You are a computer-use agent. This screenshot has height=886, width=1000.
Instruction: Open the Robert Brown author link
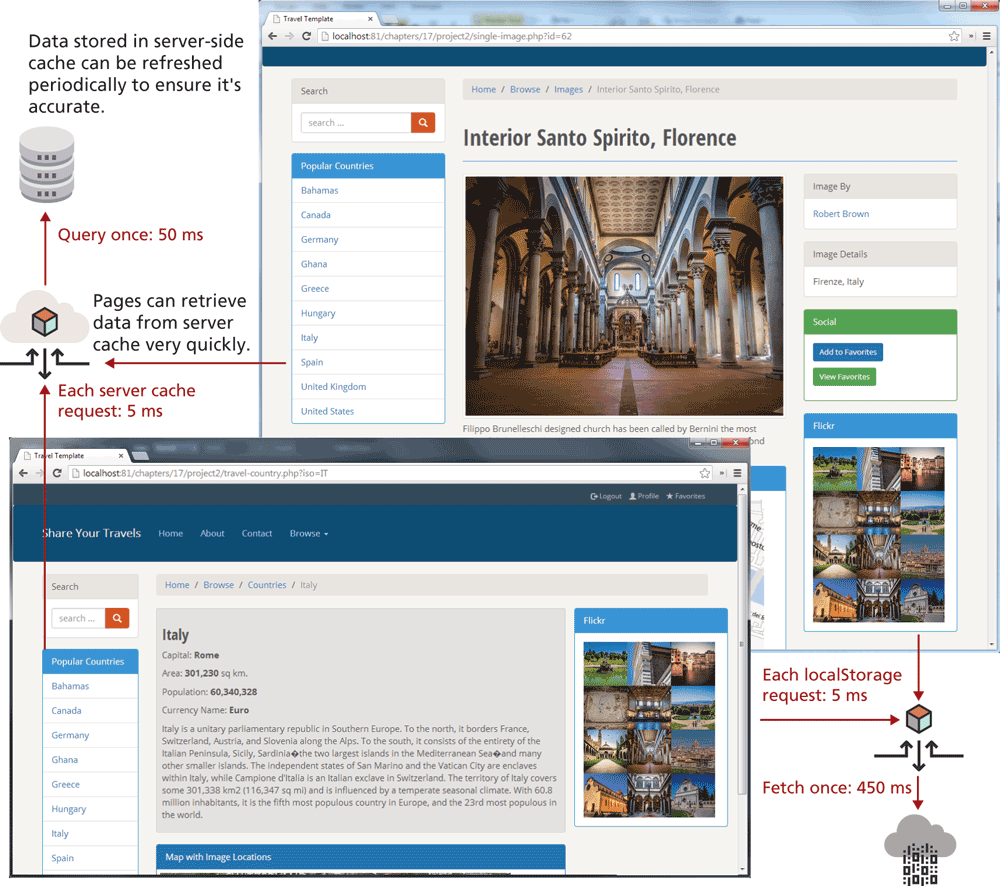841,214
